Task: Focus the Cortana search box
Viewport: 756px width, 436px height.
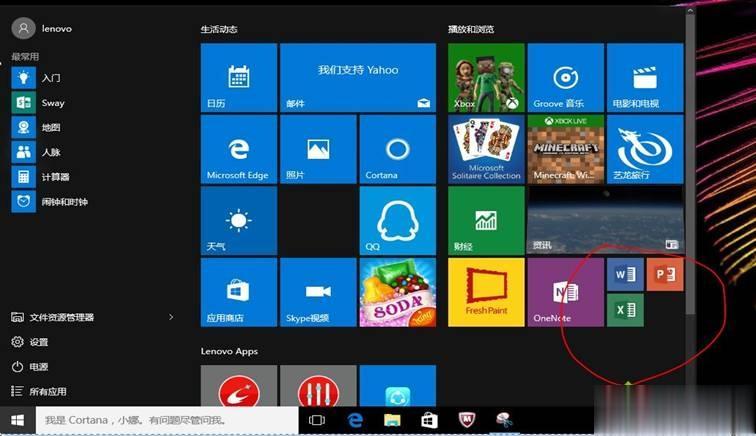Action: [x=167, y=421]
